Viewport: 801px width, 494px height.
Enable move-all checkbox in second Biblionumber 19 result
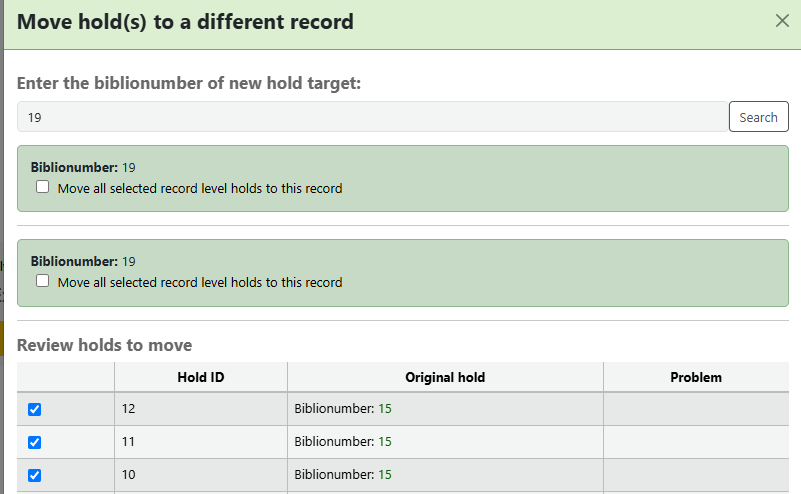tap(43, 281)
